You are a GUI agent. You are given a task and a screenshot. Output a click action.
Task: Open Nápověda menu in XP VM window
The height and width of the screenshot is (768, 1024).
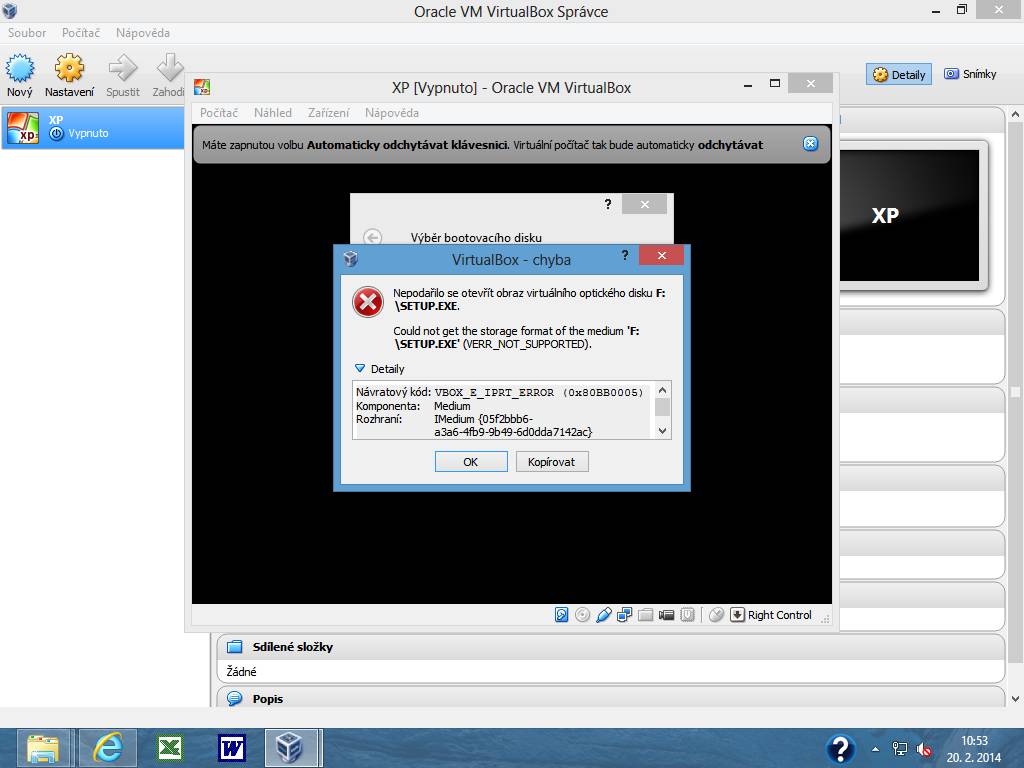(x=392, y=113)
